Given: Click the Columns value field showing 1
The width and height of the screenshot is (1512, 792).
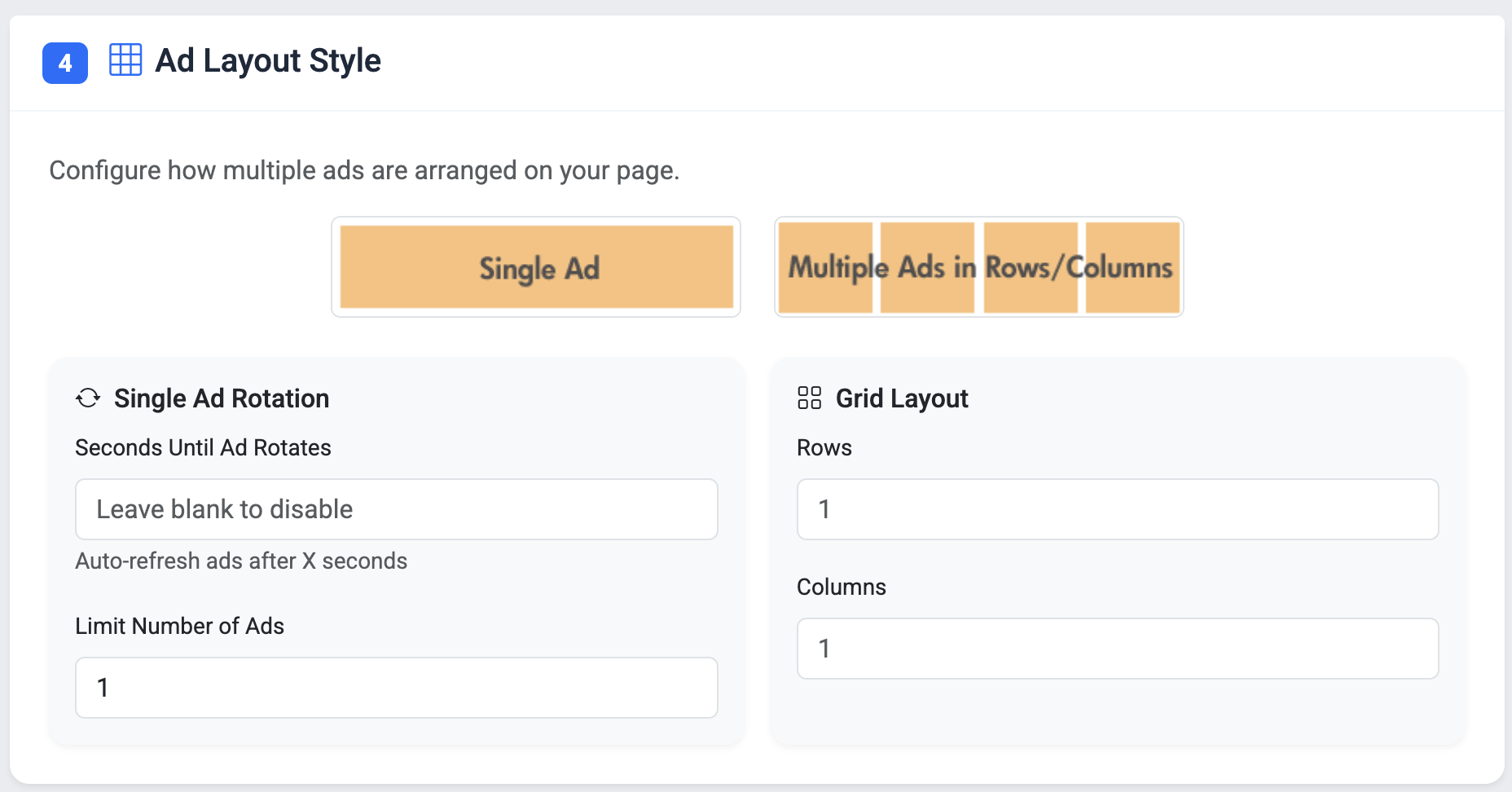Looking at the screenshot, I should click(x=1117, y=649).
